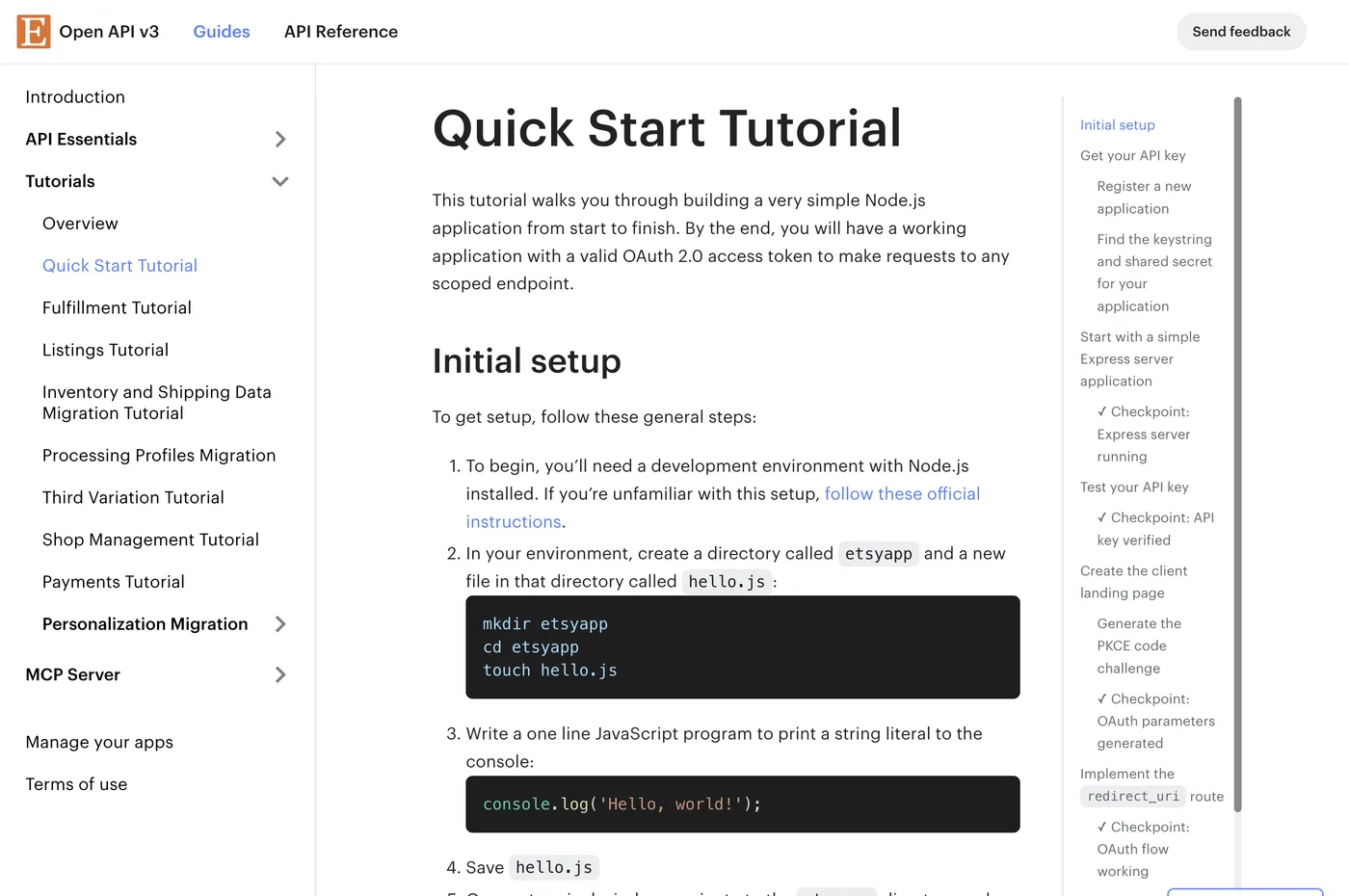1349x896 pixels.
Task: Open the Fulfillment Tutorial page
Action: [x=117, y=308]
